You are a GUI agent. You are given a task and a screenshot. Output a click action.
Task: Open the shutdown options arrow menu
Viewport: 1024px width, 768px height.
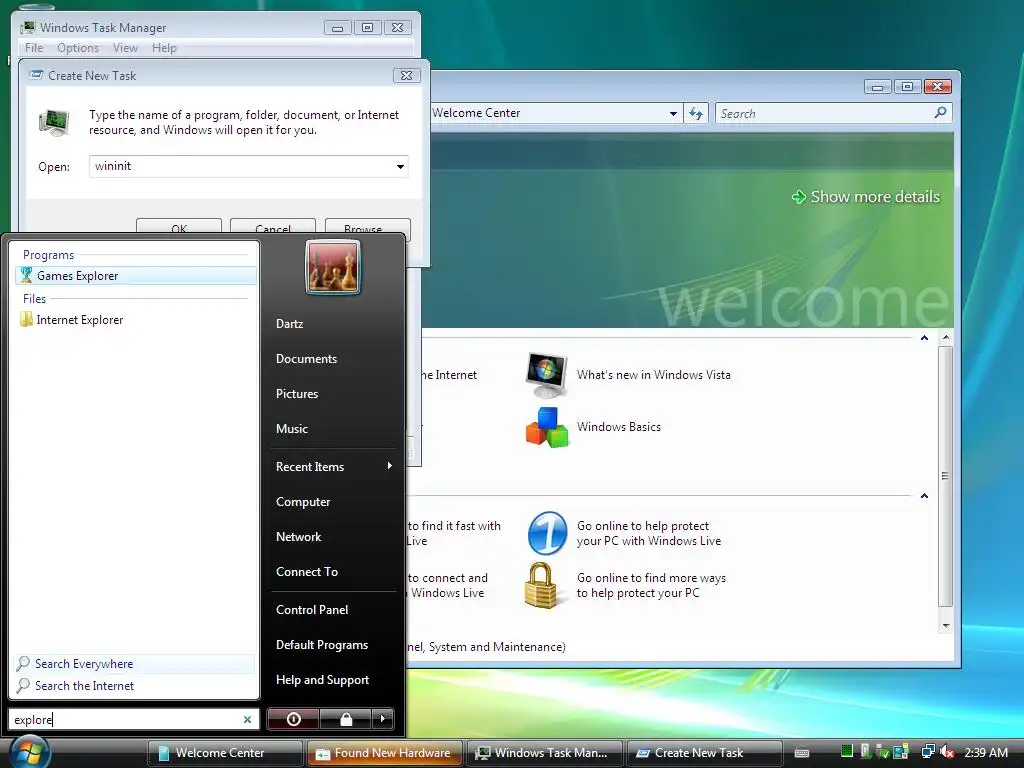click(x=383, y=719)
